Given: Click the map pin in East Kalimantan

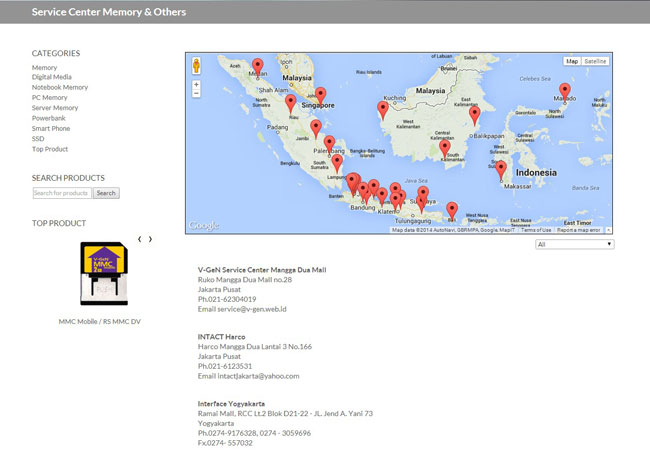Looking at the screenshot, I should pyautogui.click(x=475, y=116).
